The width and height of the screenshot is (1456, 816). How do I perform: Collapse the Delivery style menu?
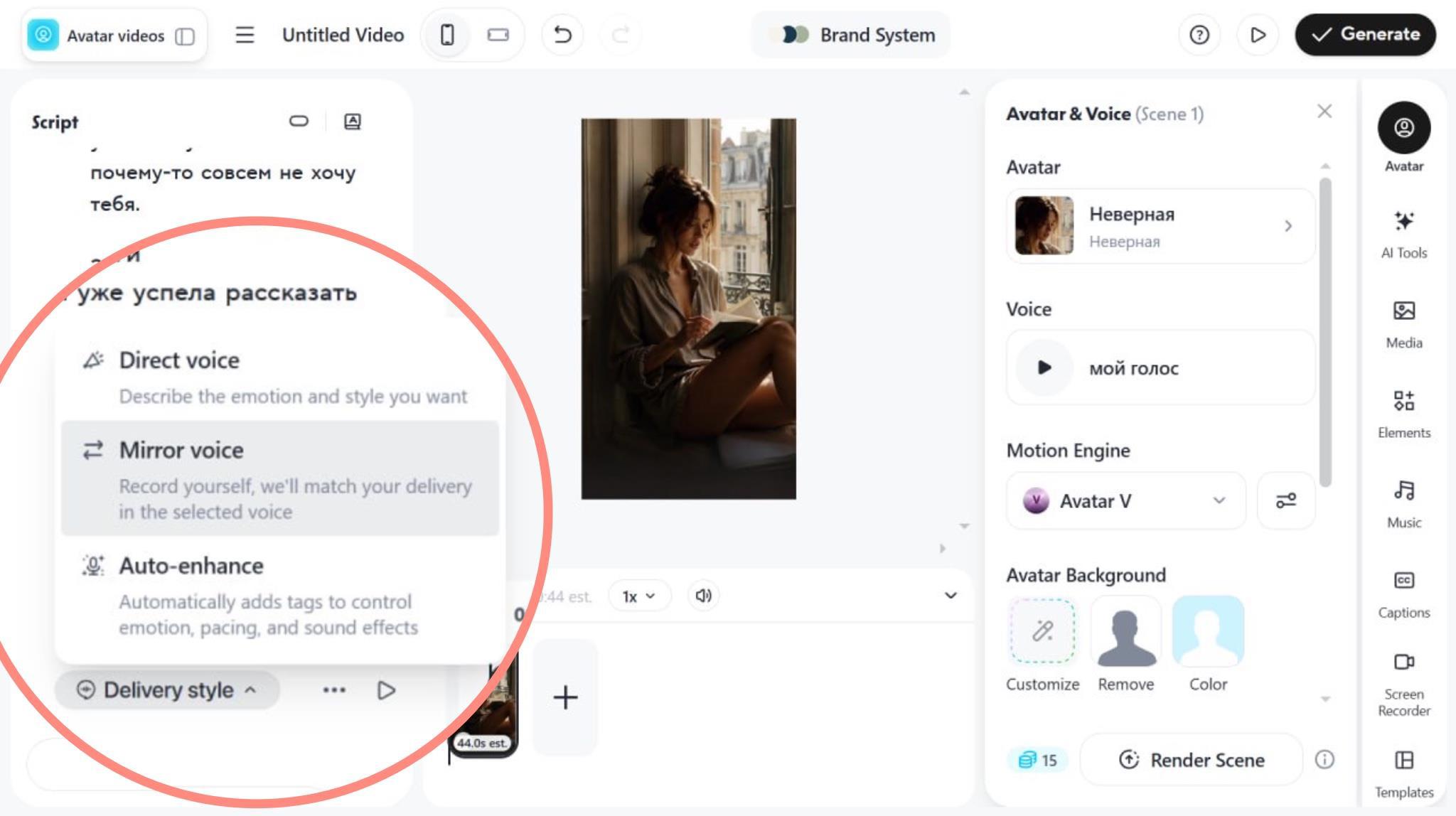[x=167, y=690]
